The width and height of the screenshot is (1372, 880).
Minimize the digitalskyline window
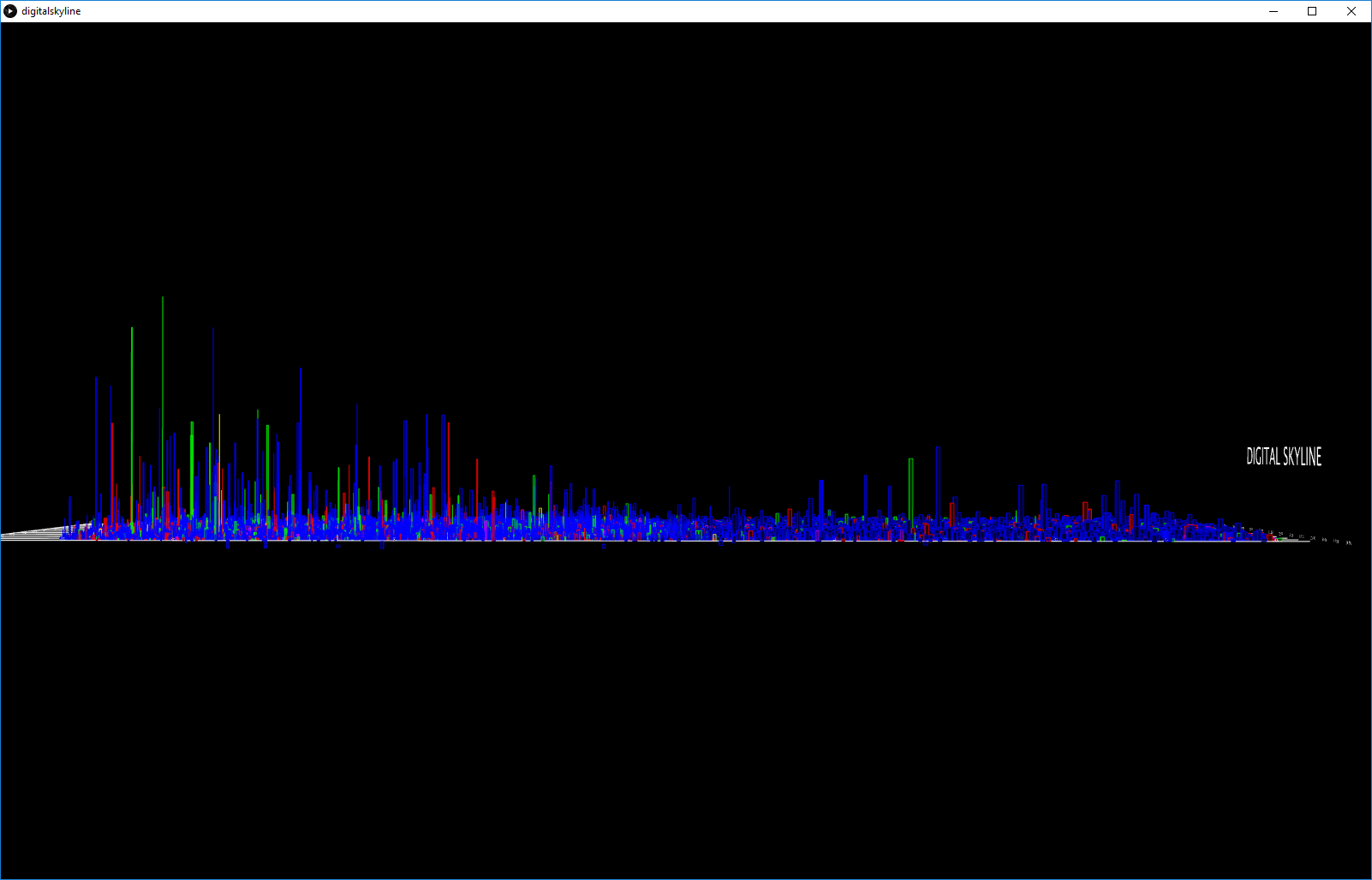coord(1273,11)
